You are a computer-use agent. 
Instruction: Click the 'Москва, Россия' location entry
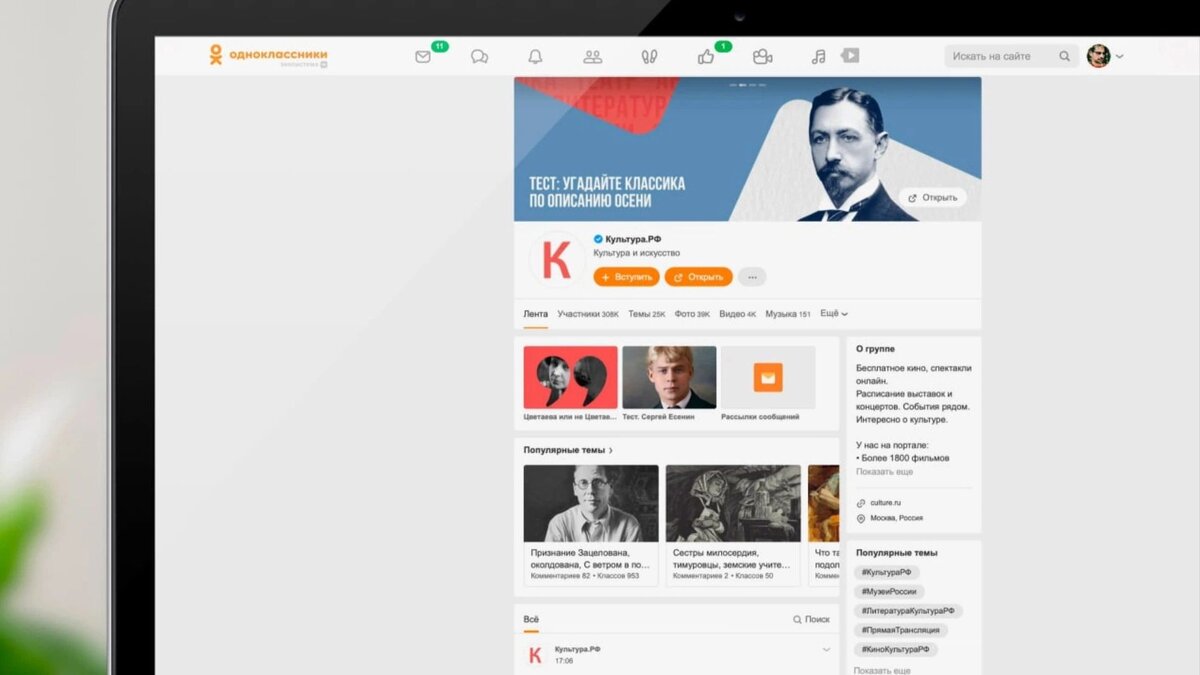pyautogui.click(x=896, y=518)
